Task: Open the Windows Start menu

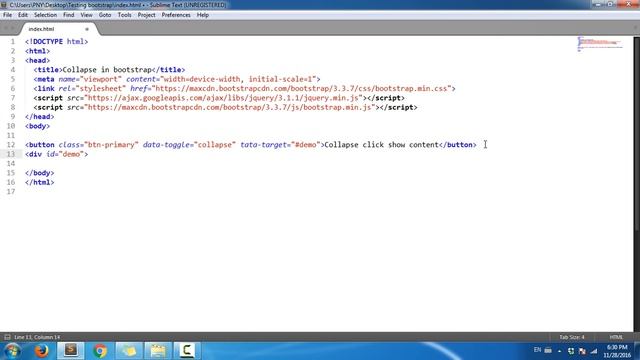Action: (12, 351)
